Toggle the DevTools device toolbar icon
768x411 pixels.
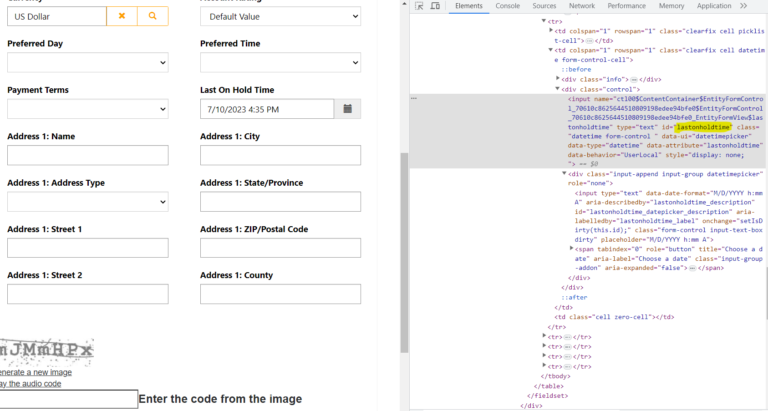coord(436,6)
